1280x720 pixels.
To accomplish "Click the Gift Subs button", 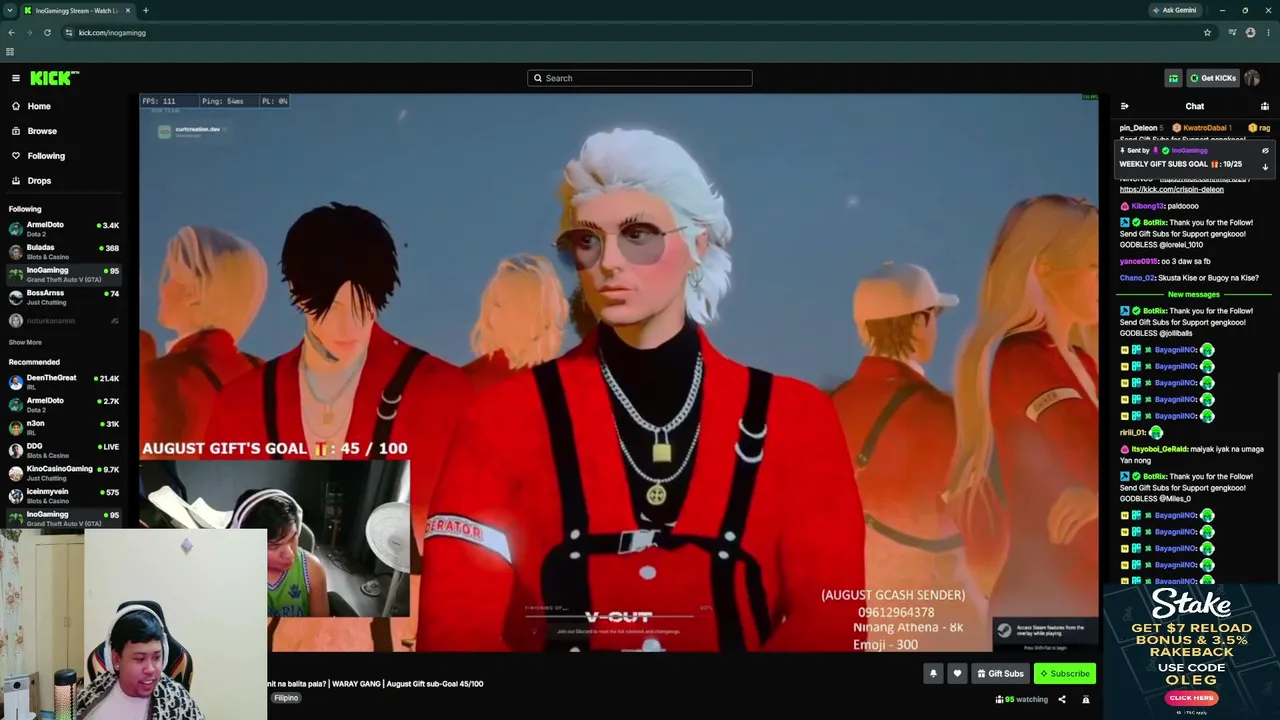I will (1000, 673).
